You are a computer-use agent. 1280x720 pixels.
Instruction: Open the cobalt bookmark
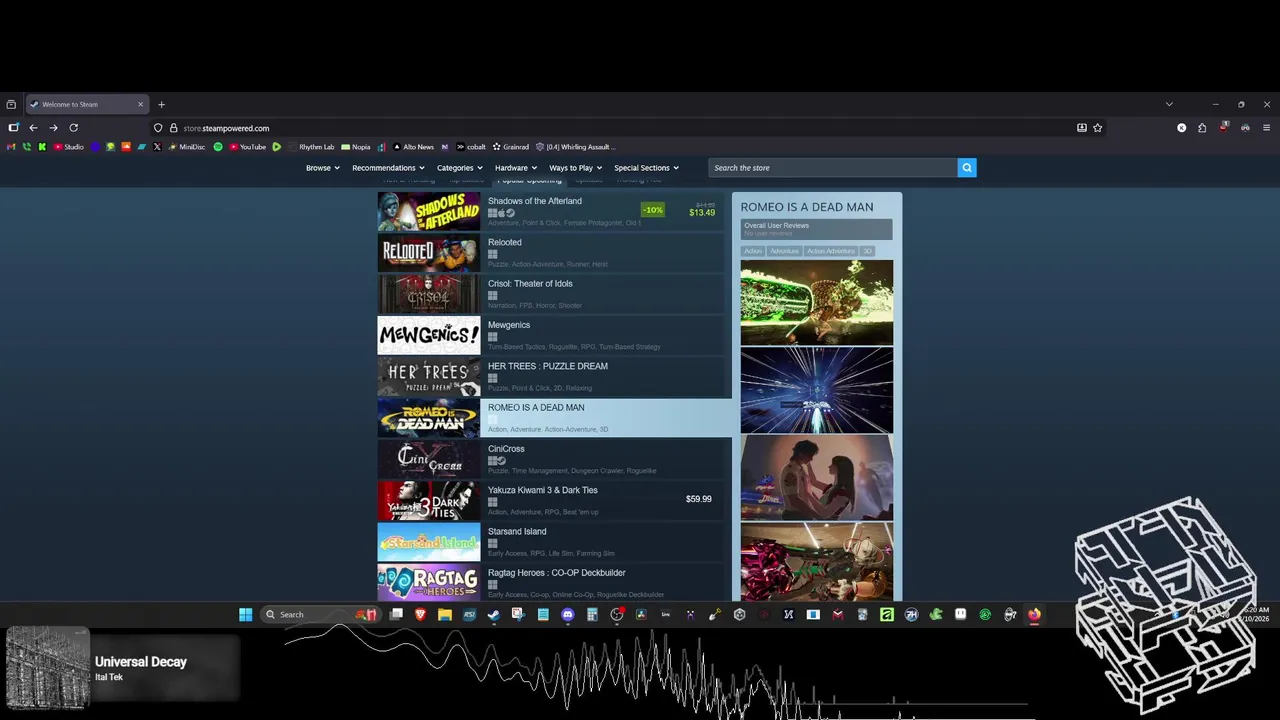tap(470, 147)
